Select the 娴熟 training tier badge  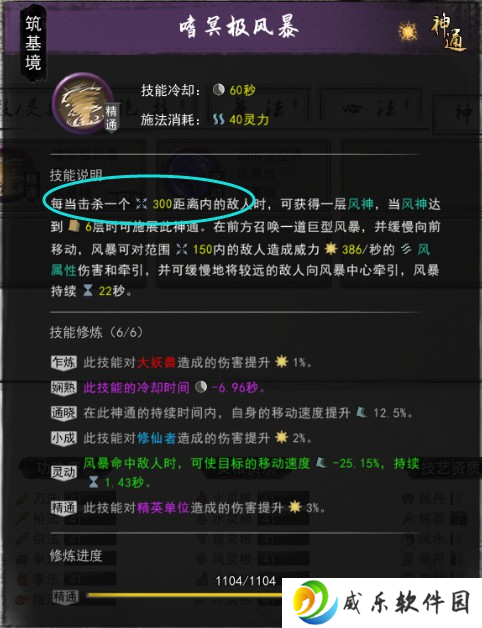[64, 388]
